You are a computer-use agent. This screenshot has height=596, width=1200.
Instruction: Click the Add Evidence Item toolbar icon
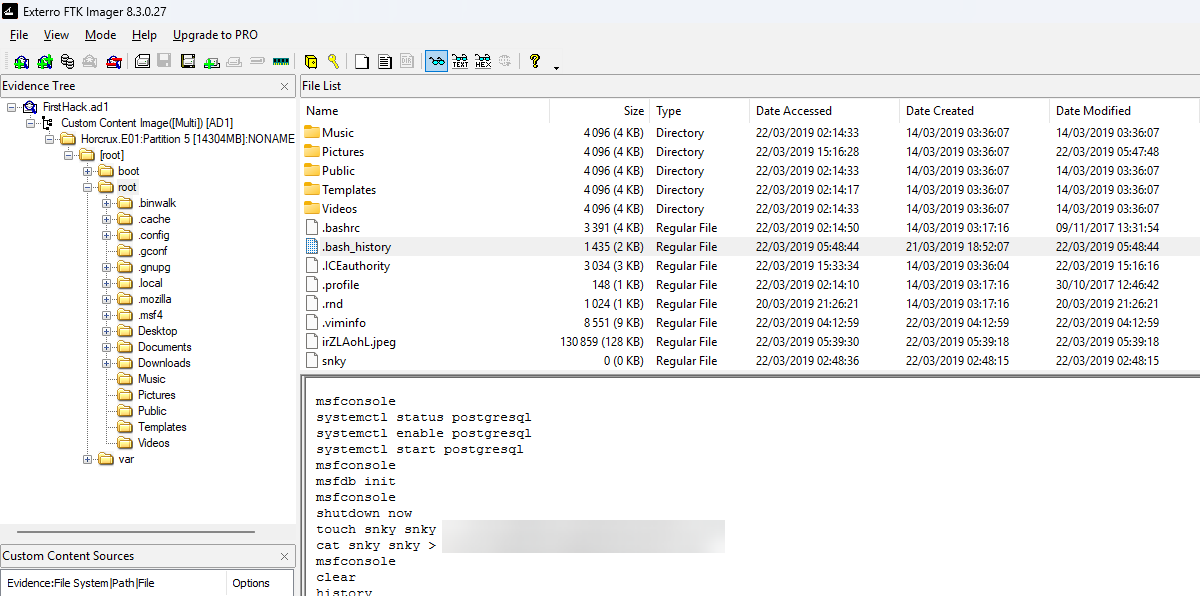(x=21, y=61)
